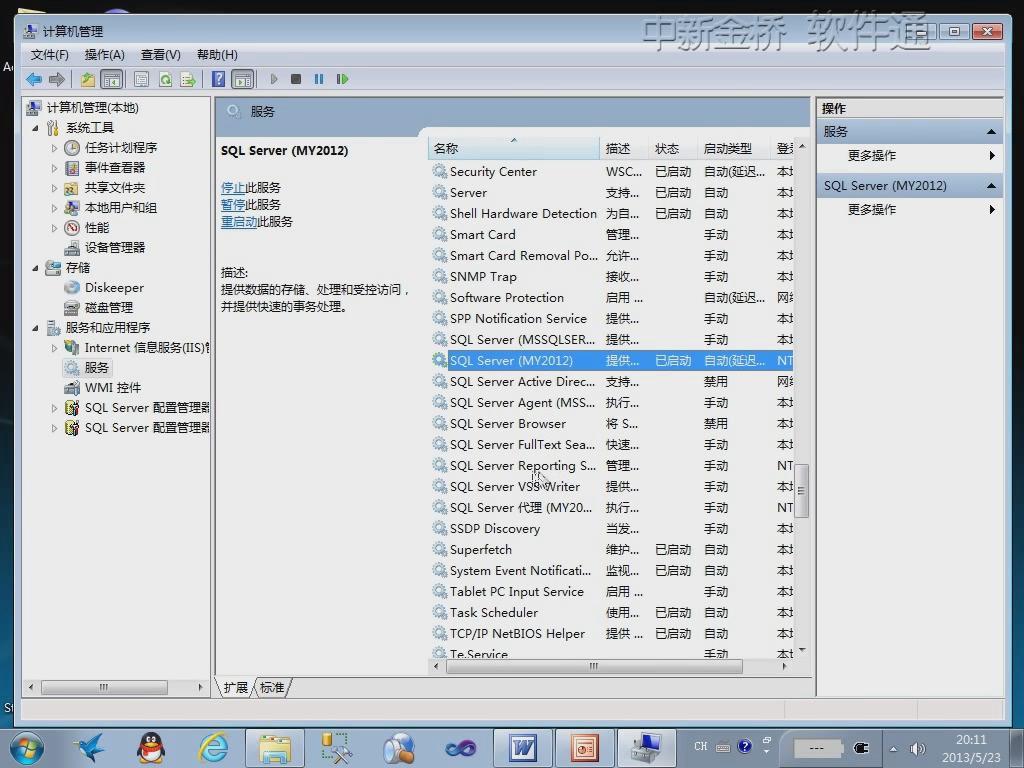Switch to the 标准 tab

[x=272, y=687]
